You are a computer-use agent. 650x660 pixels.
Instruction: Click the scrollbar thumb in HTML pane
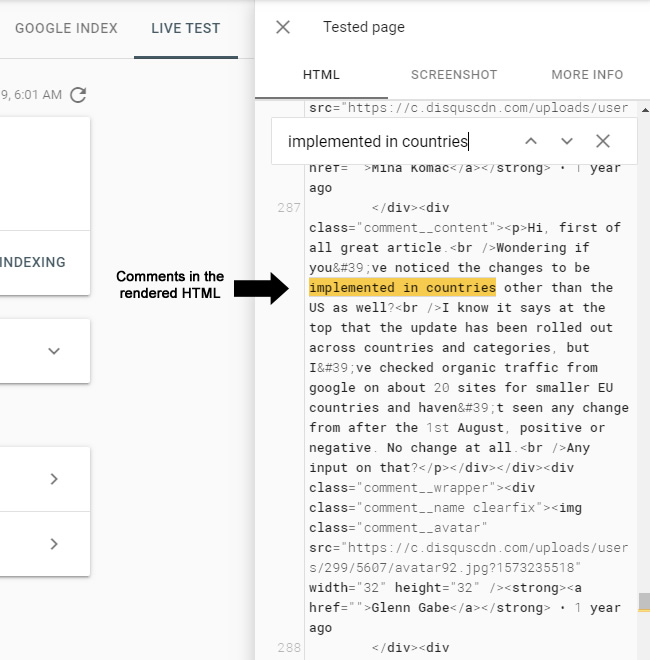pyautogui.click(x=644, y=602)
